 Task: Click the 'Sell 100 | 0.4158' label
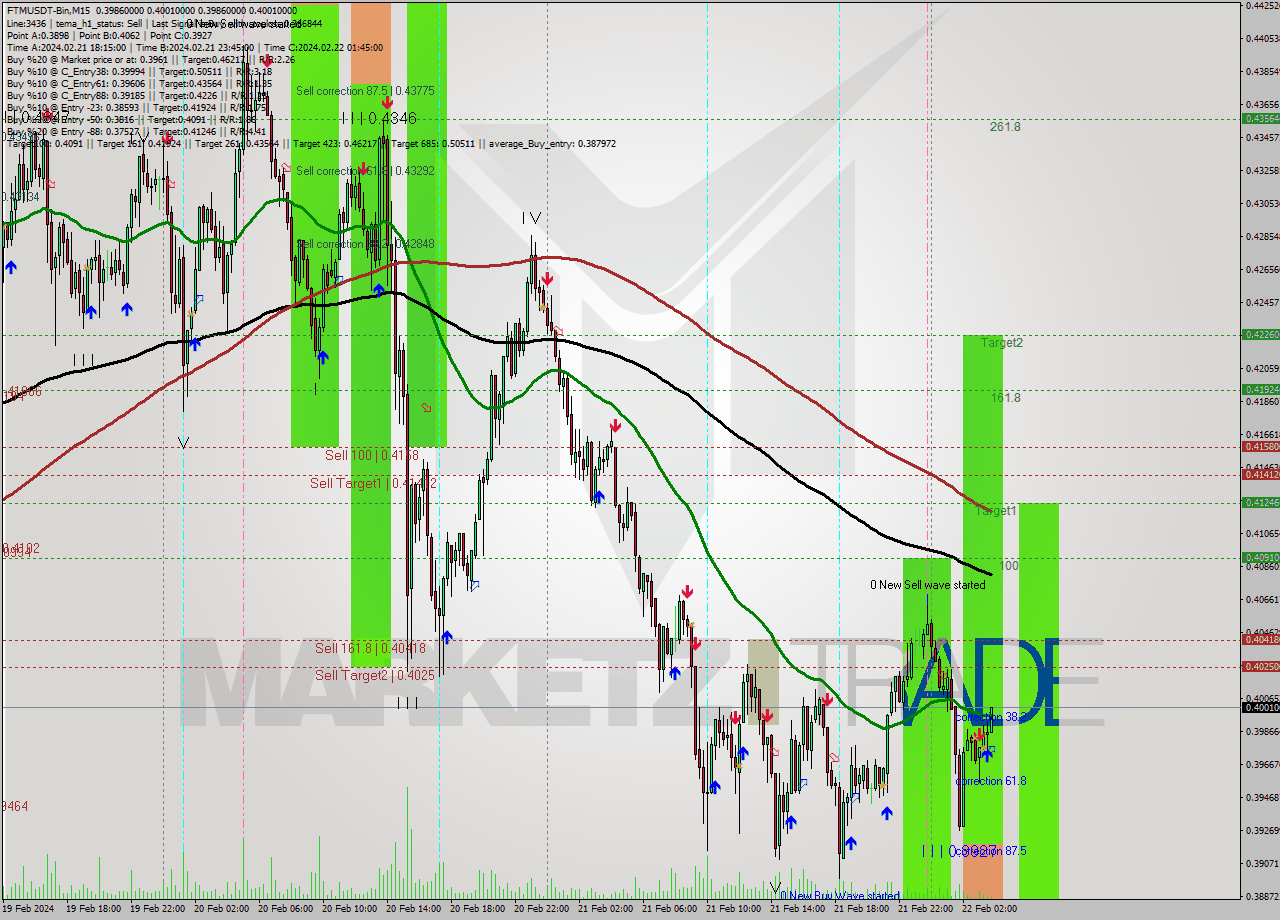372,455
